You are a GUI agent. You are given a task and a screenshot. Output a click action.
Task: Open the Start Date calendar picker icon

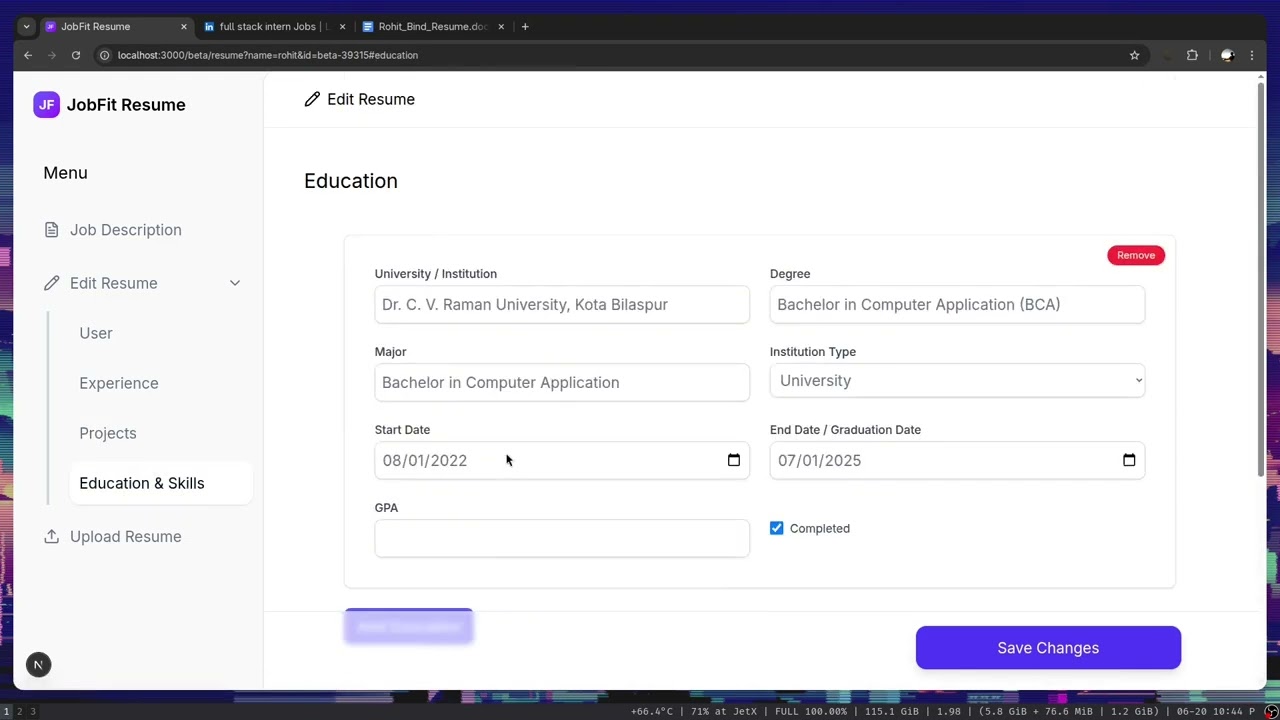click(734, 460)
